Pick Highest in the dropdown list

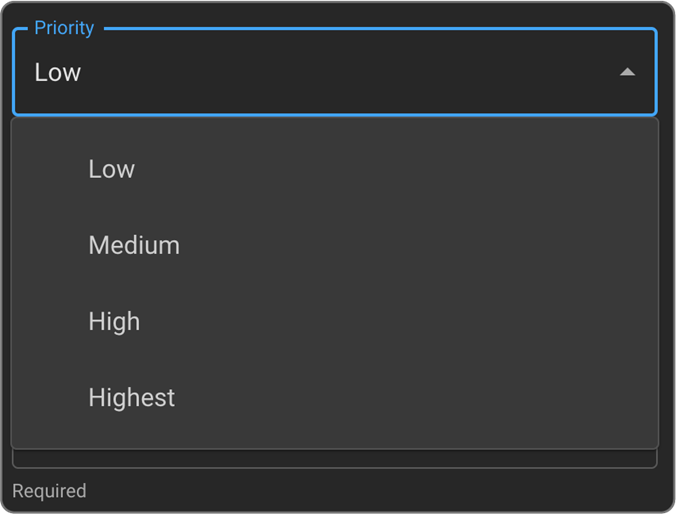pos(131,397)
